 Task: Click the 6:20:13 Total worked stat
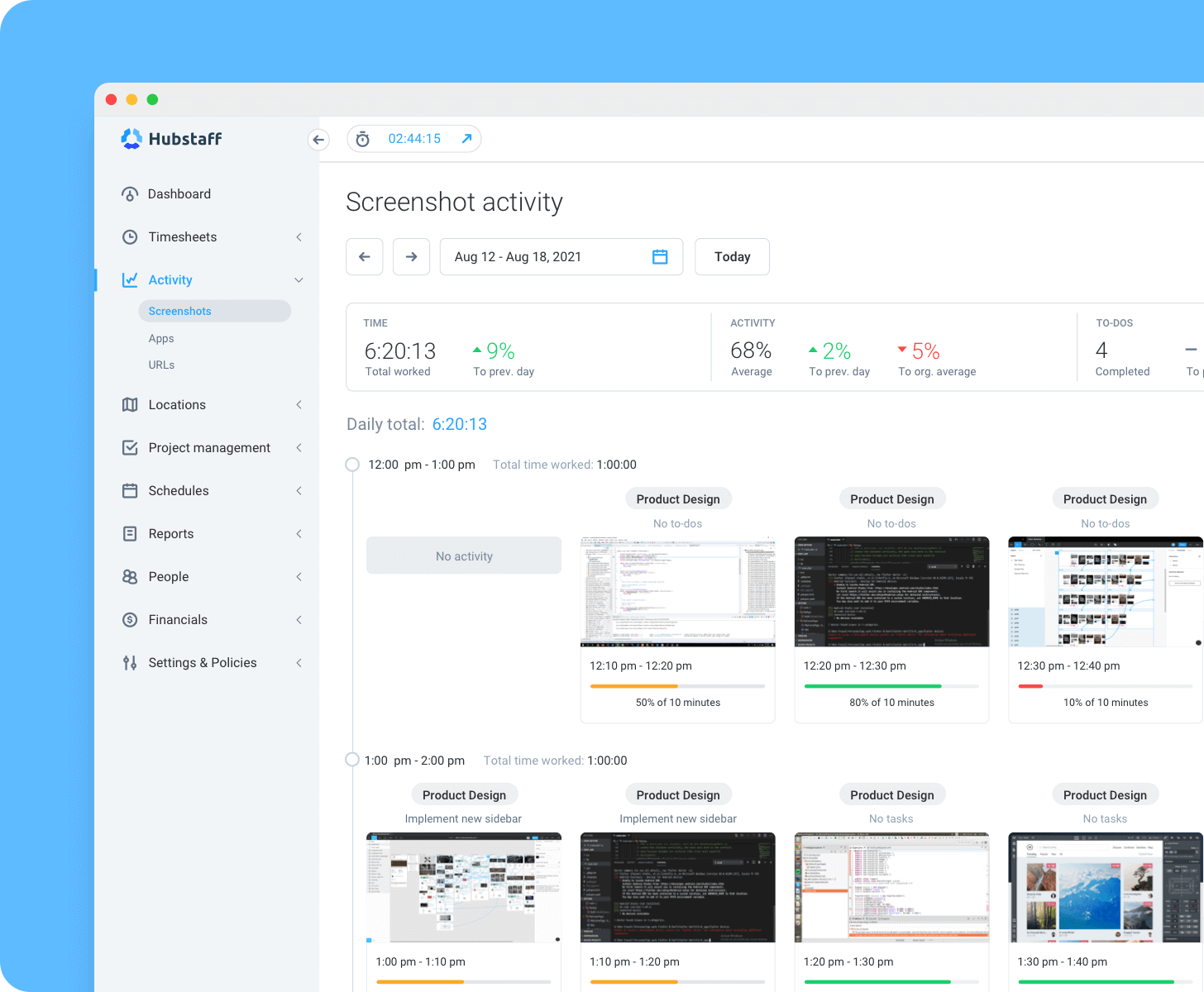coord(400,360)
